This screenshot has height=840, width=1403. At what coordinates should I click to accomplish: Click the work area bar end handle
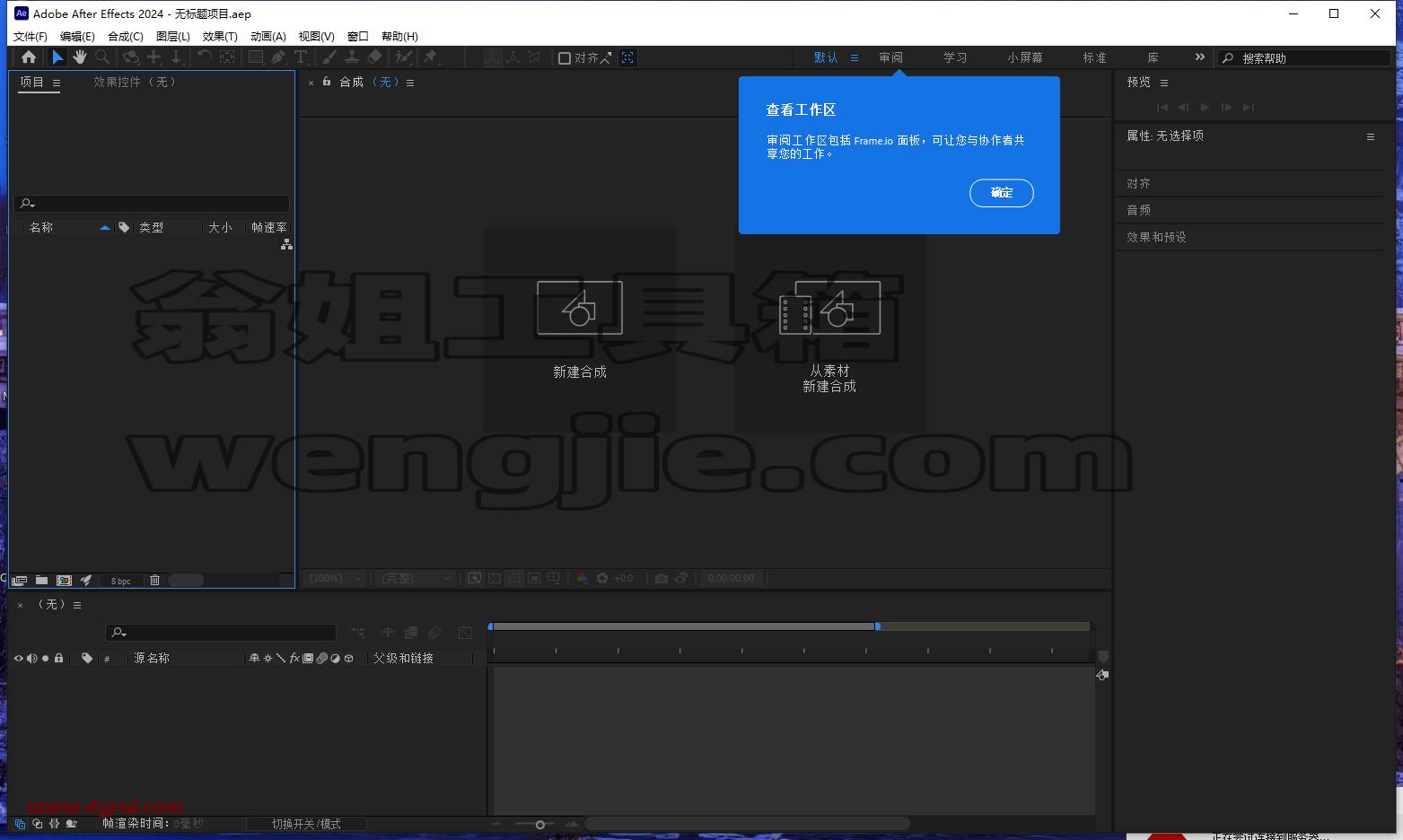877,626
